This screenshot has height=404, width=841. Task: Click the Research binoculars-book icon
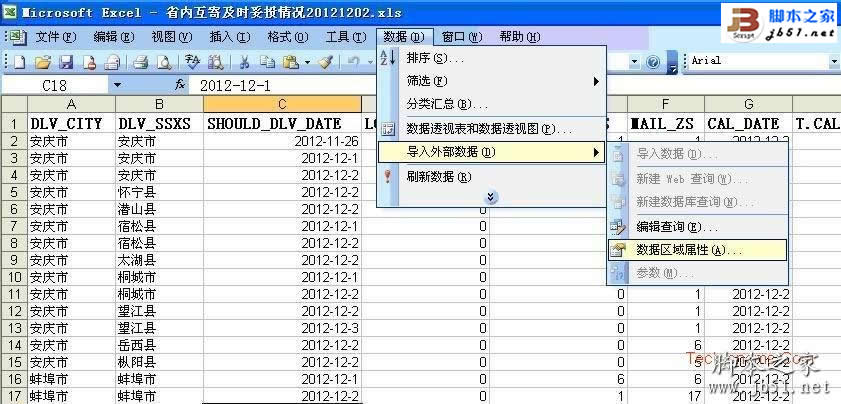pyautogui.click(x=215, y=62)
